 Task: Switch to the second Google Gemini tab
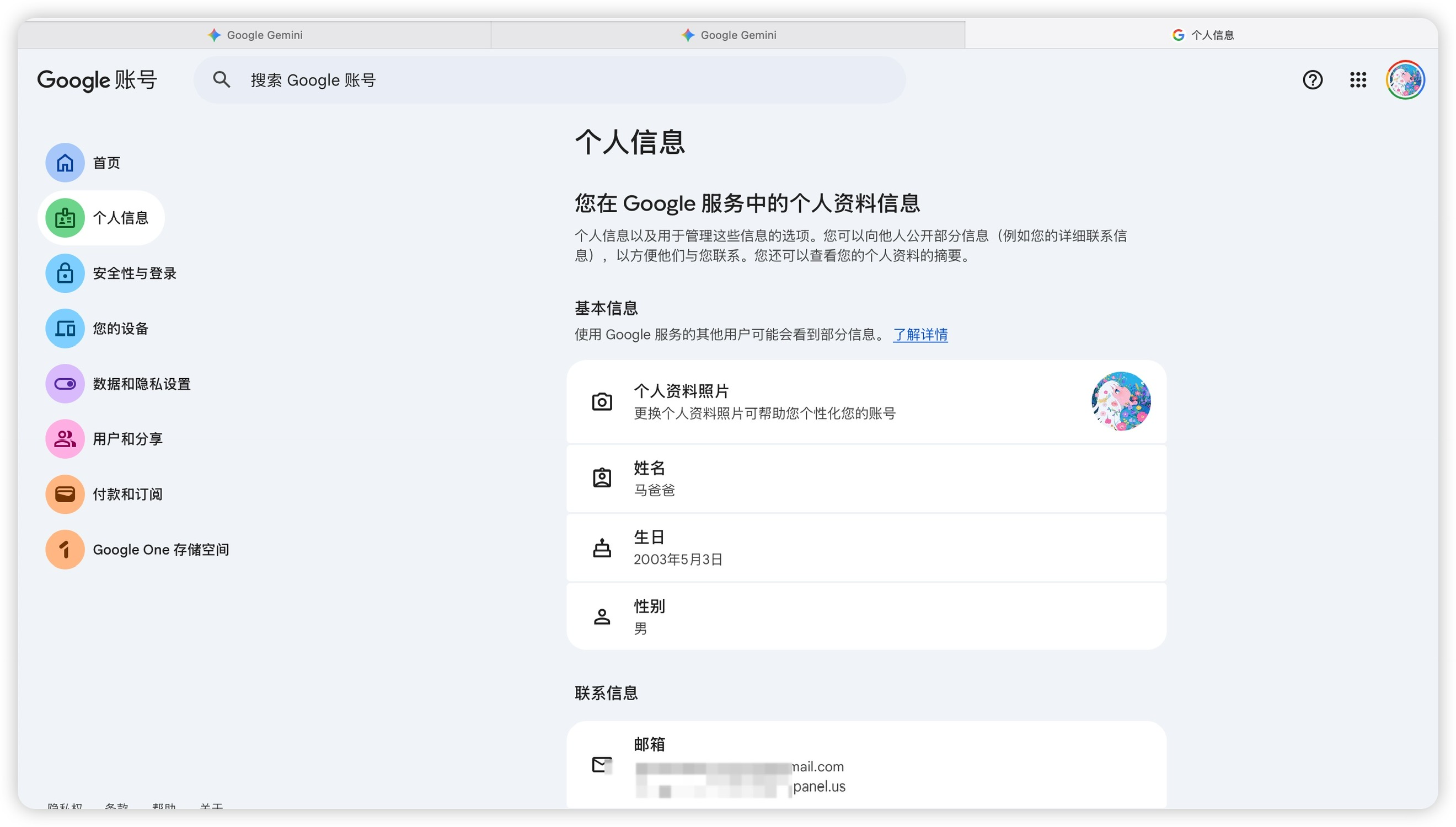(x=729, y=35)
